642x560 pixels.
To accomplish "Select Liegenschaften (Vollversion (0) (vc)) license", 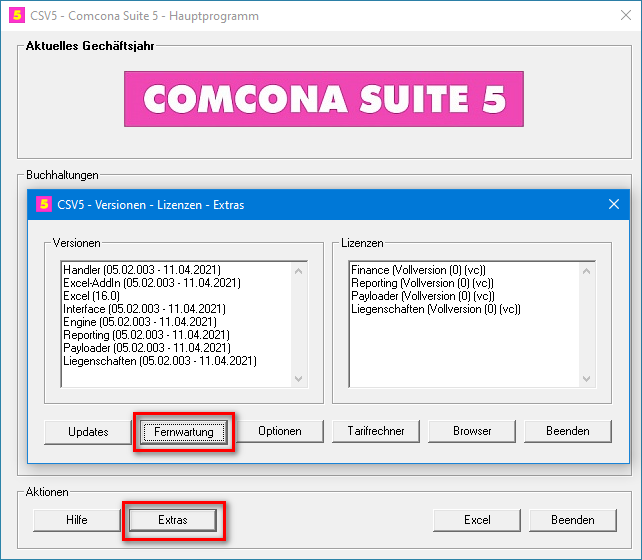I will pyautogui.click(x=436, y=309).
